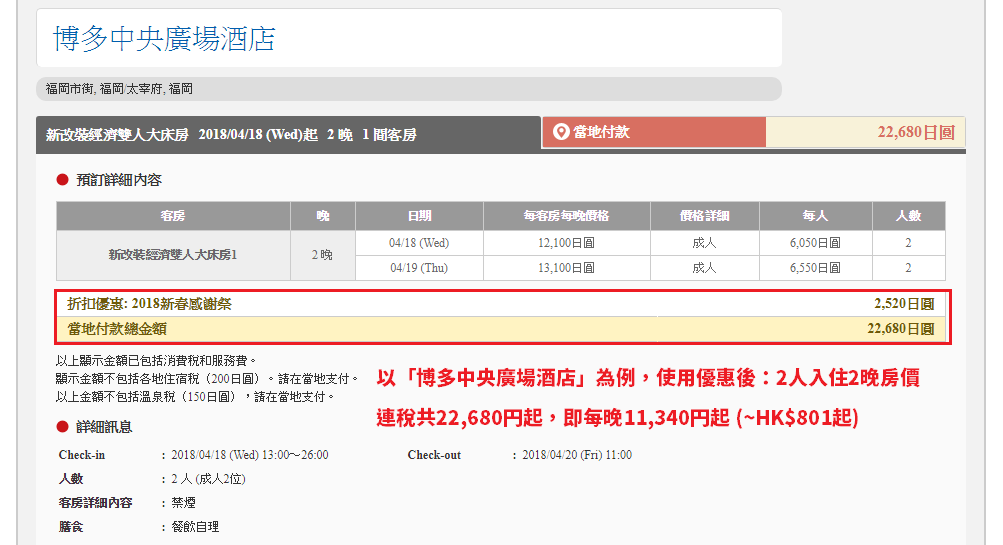Click the 當地付款總金額 total label

click(117, 329)
